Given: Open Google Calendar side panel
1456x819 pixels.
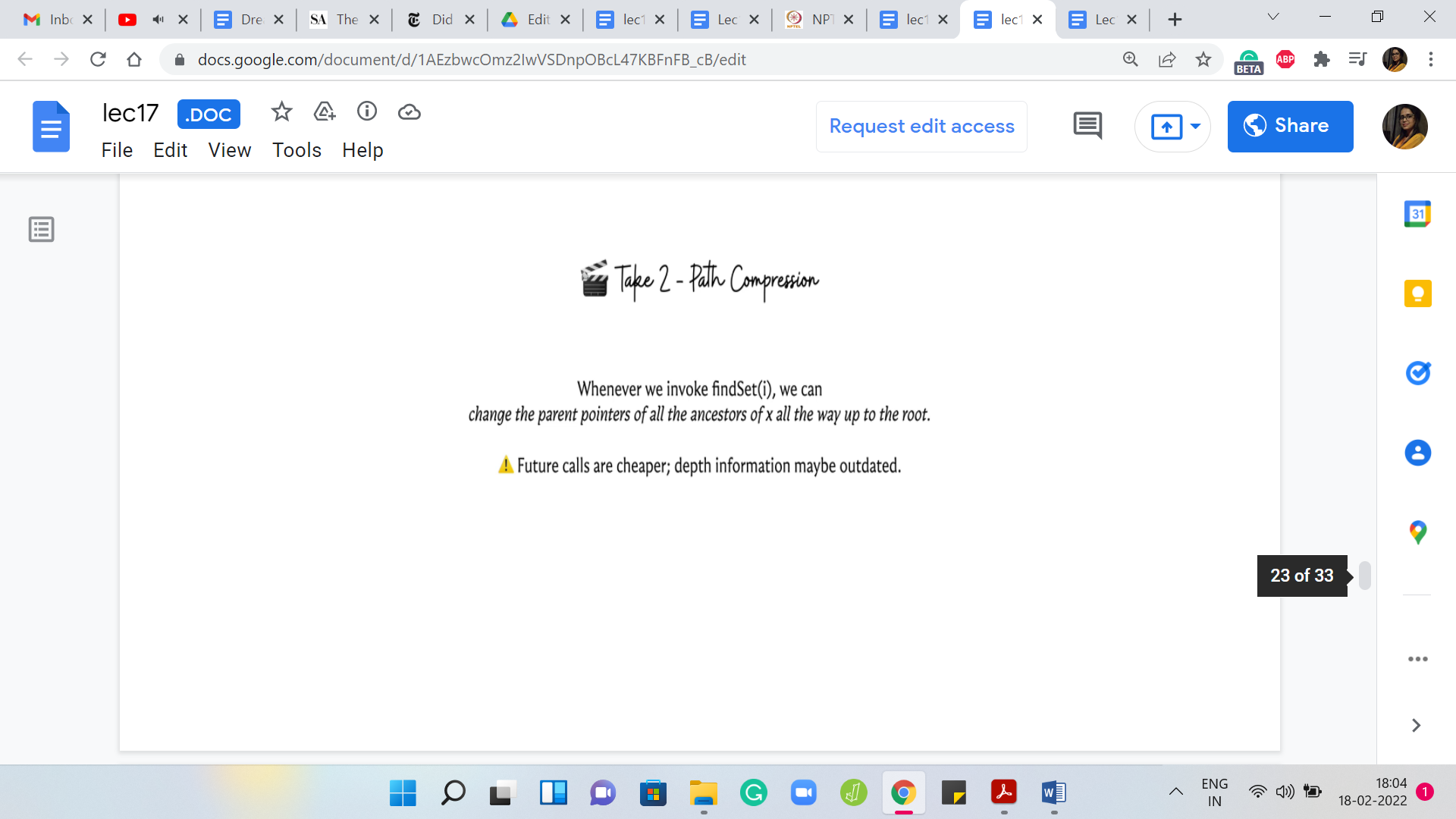Looking at the screenshot, I should click(1417, 214).
